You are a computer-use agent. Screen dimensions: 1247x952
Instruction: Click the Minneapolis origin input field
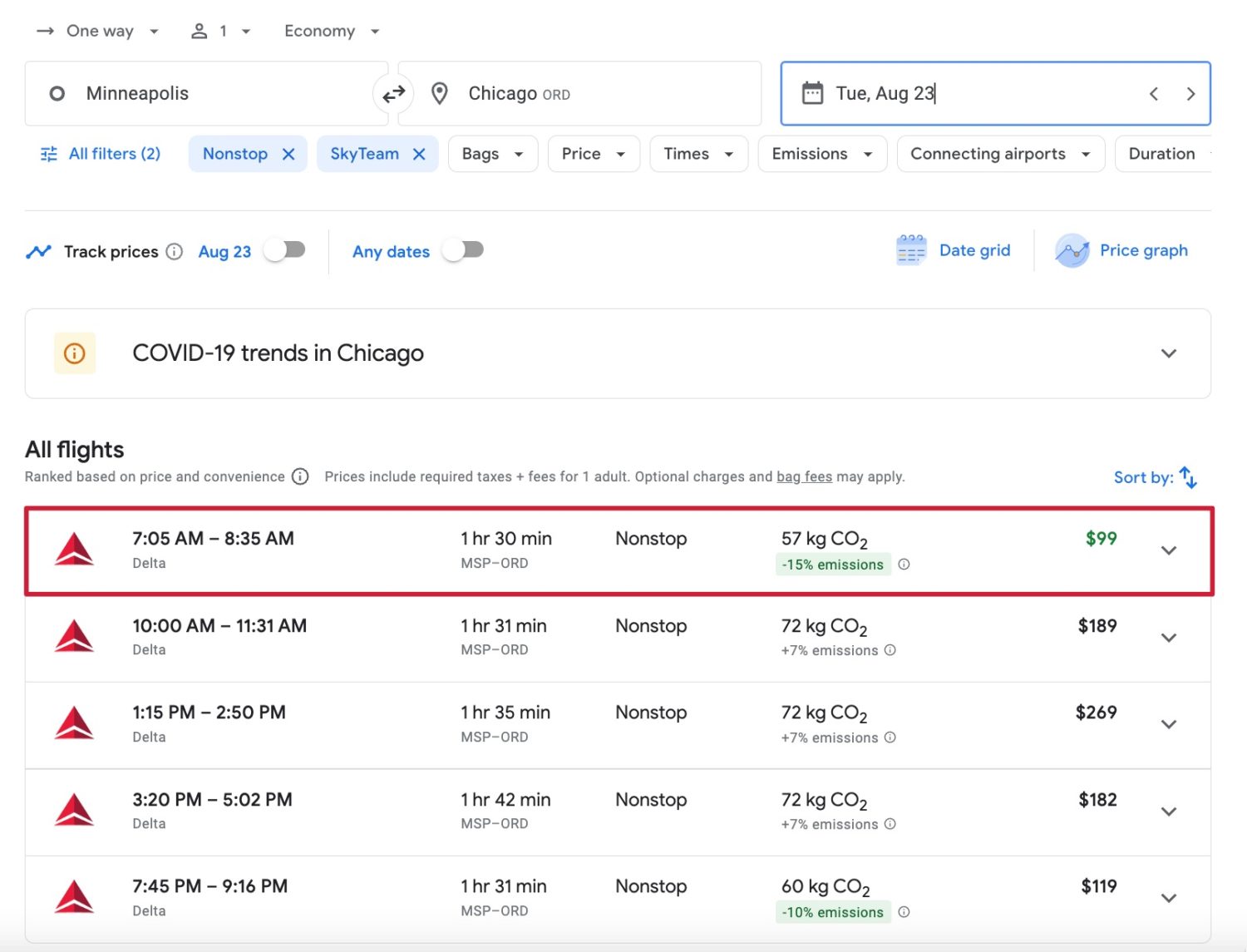click(208, 94)
